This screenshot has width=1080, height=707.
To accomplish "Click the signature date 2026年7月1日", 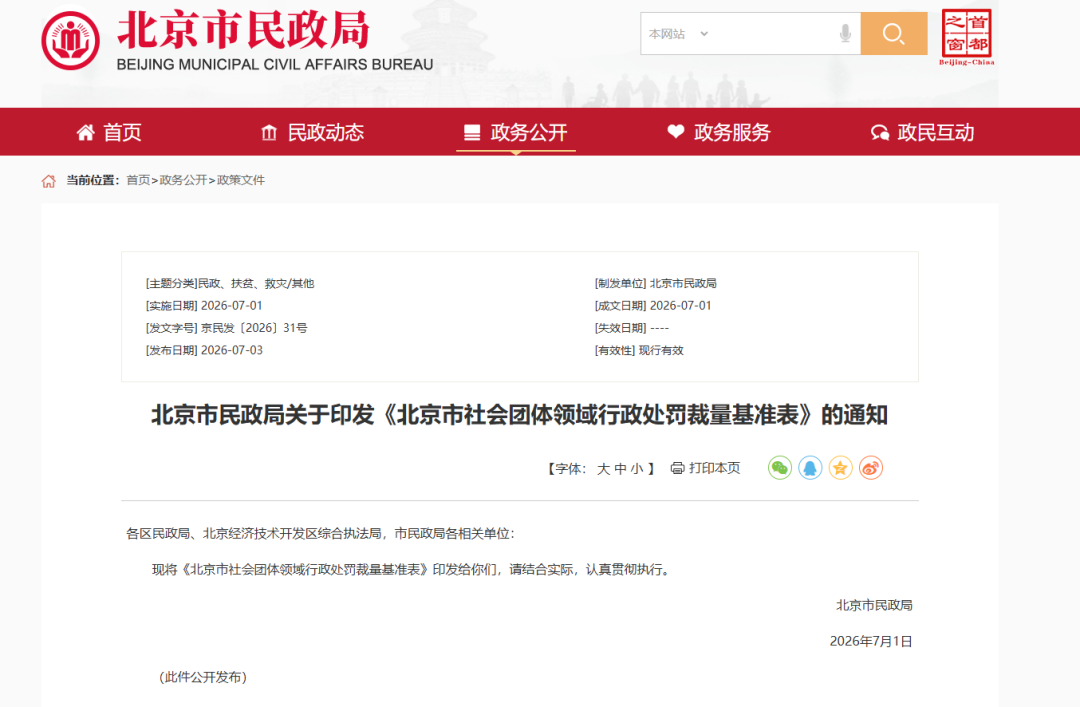I will [x=871, y=642].
